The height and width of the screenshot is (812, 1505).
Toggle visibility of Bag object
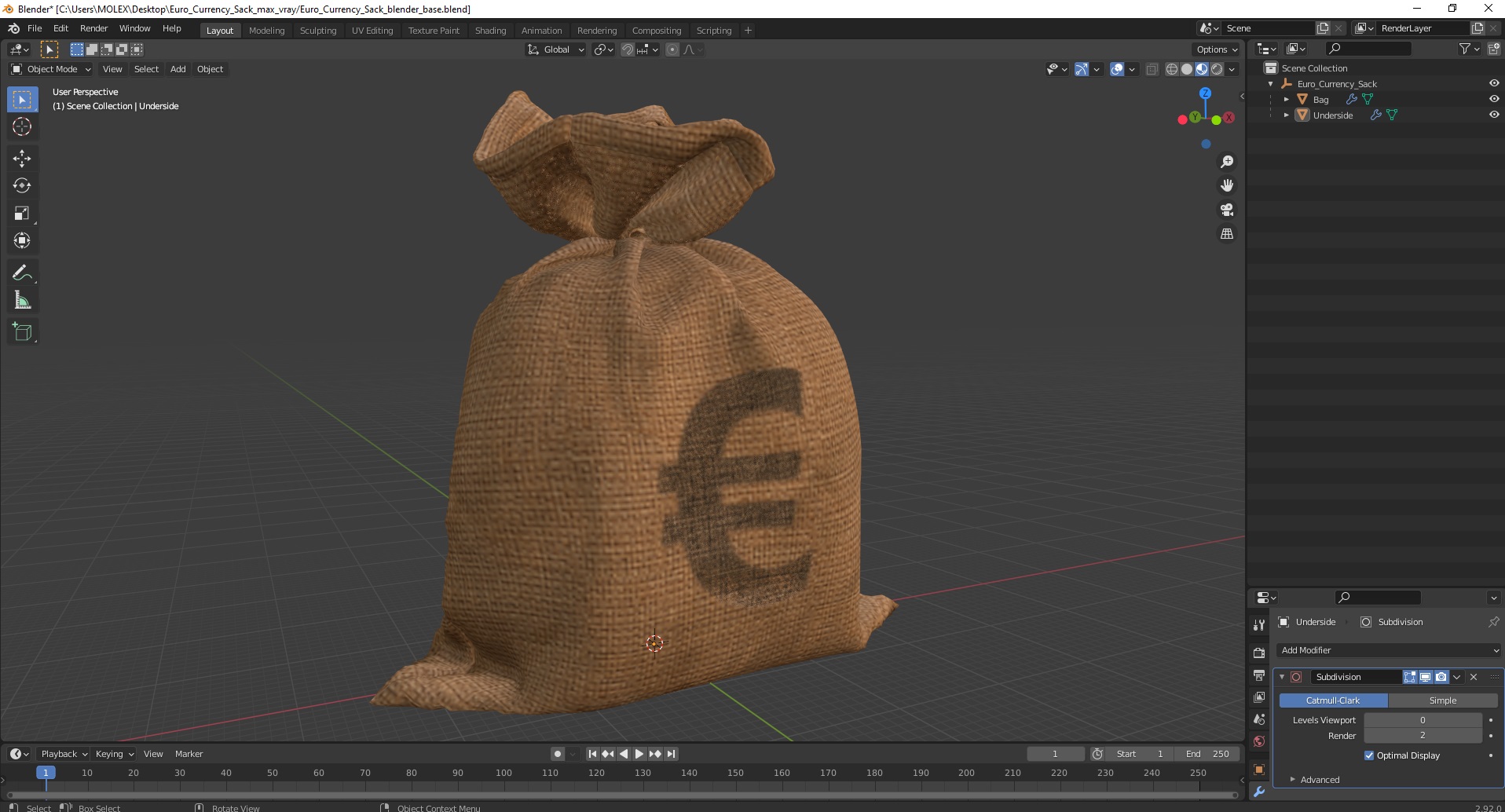(x=1494, y=99)
